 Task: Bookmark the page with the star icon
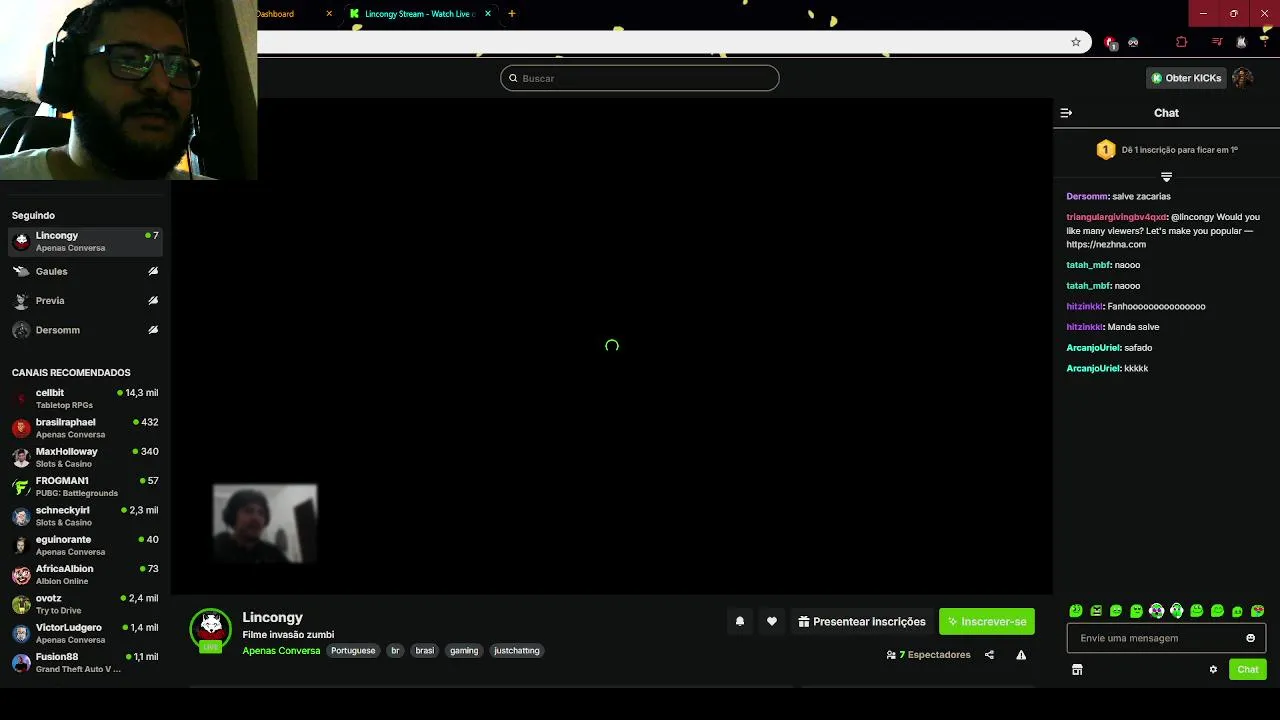(1076, 42)
